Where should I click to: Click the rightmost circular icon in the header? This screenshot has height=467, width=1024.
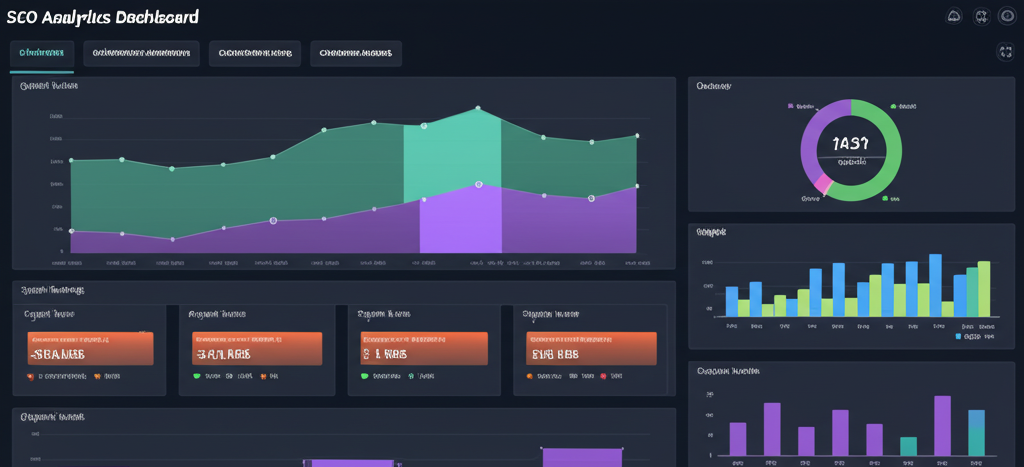[x=1006, y=17]
